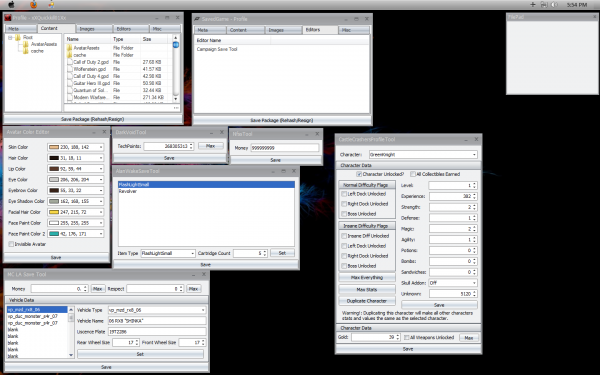This screenshot has width=600, height=375.
Task: Toggle the Character Unlocked checkbox
Action: (359, 174)
